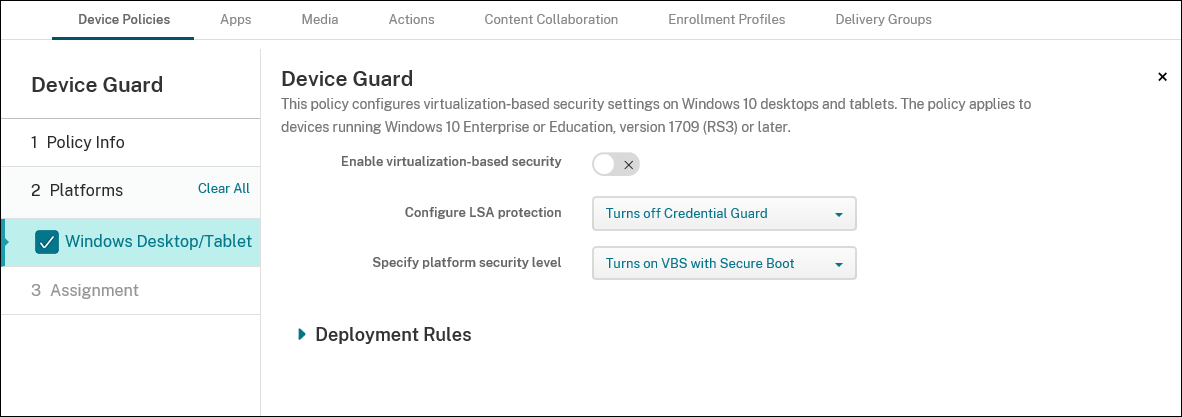
Task: Open the Specify platform security level dropdown
Action: (x=723, y=264)
